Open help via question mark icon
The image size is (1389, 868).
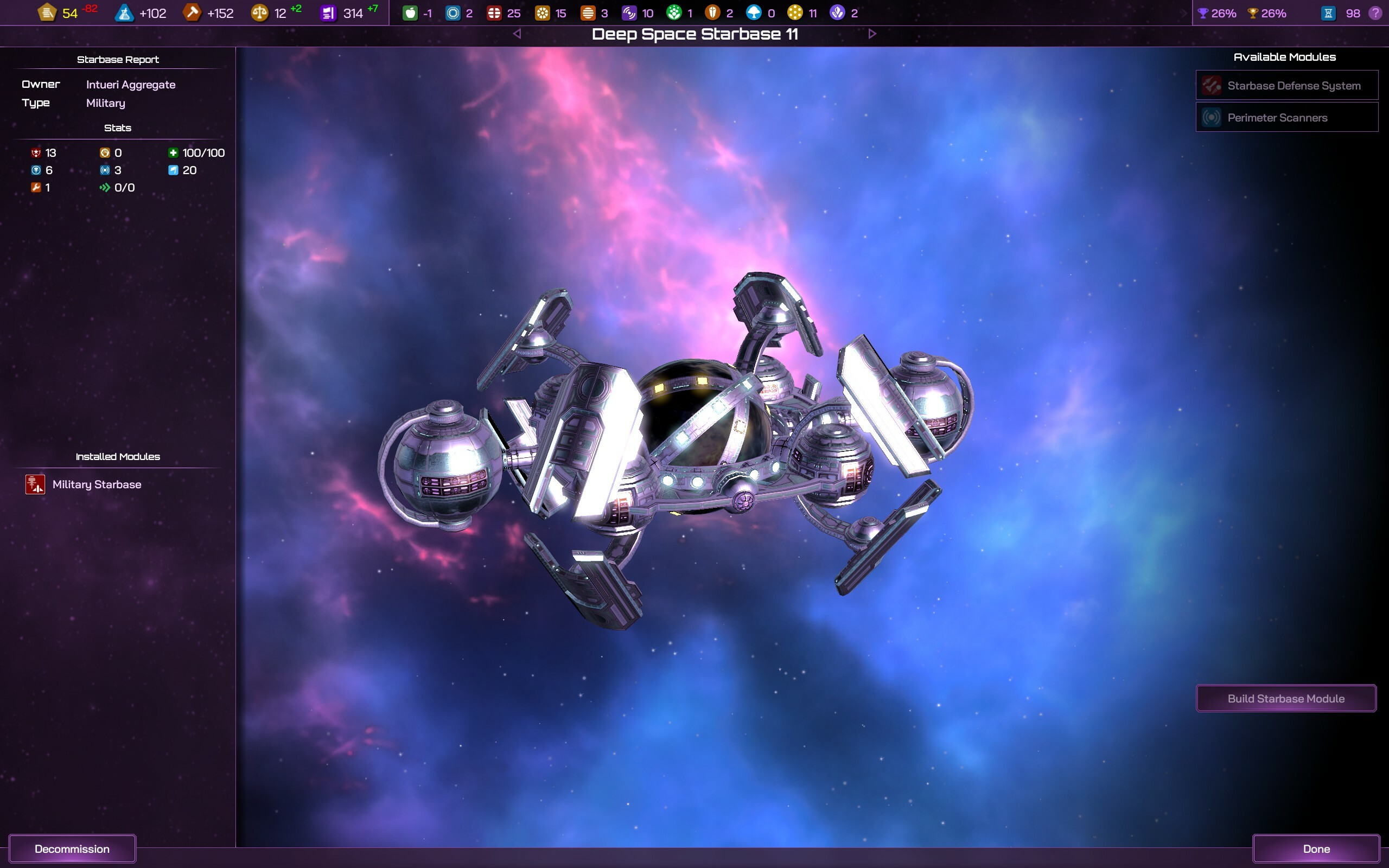pyautogui.click(x=1375, y=12)
